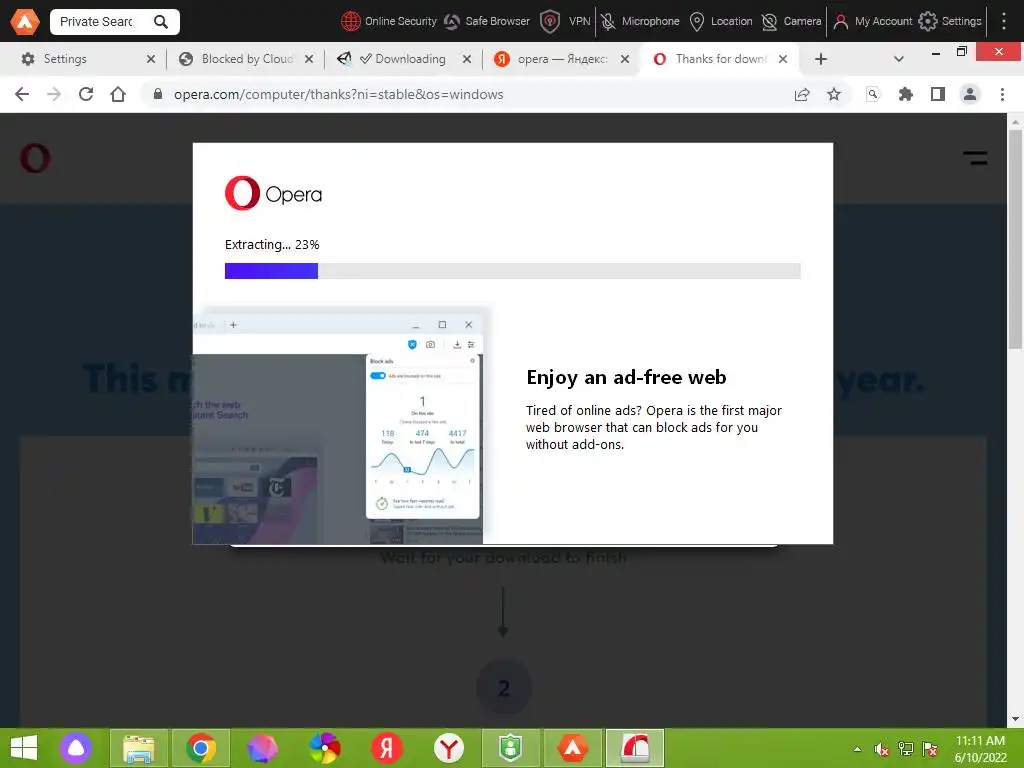Toggle the browser side panel
Screen dimensions: 1024x768
coord(938,94)
